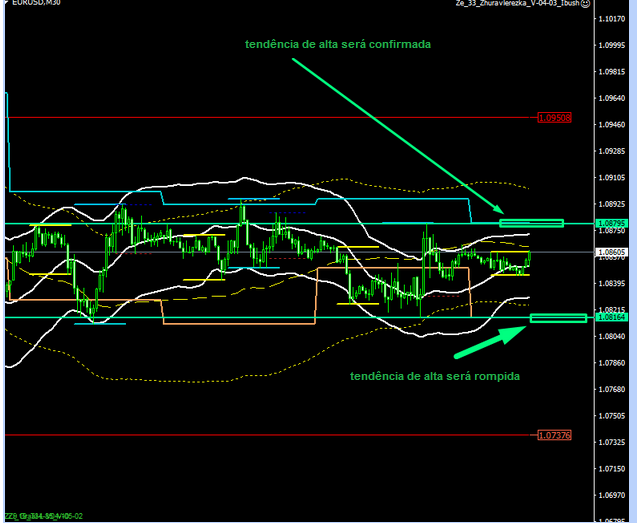This screenshot has height=523, width=637.
Task: Click the upper green rectangle near resistance line
Action: coord(531,223)
